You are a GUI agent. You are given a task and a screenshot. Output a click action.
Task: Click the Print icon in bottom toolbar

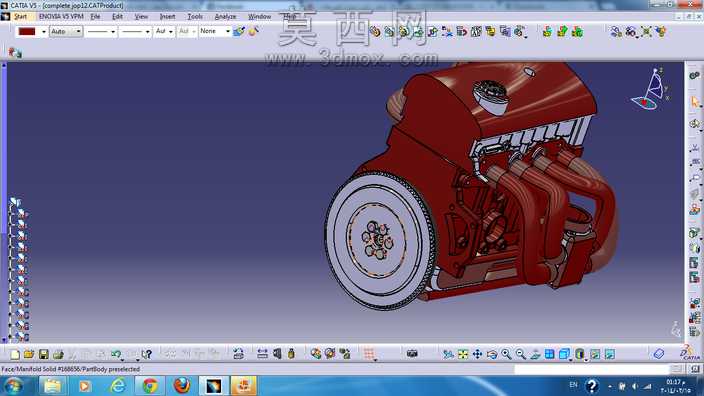coord(58,354)
